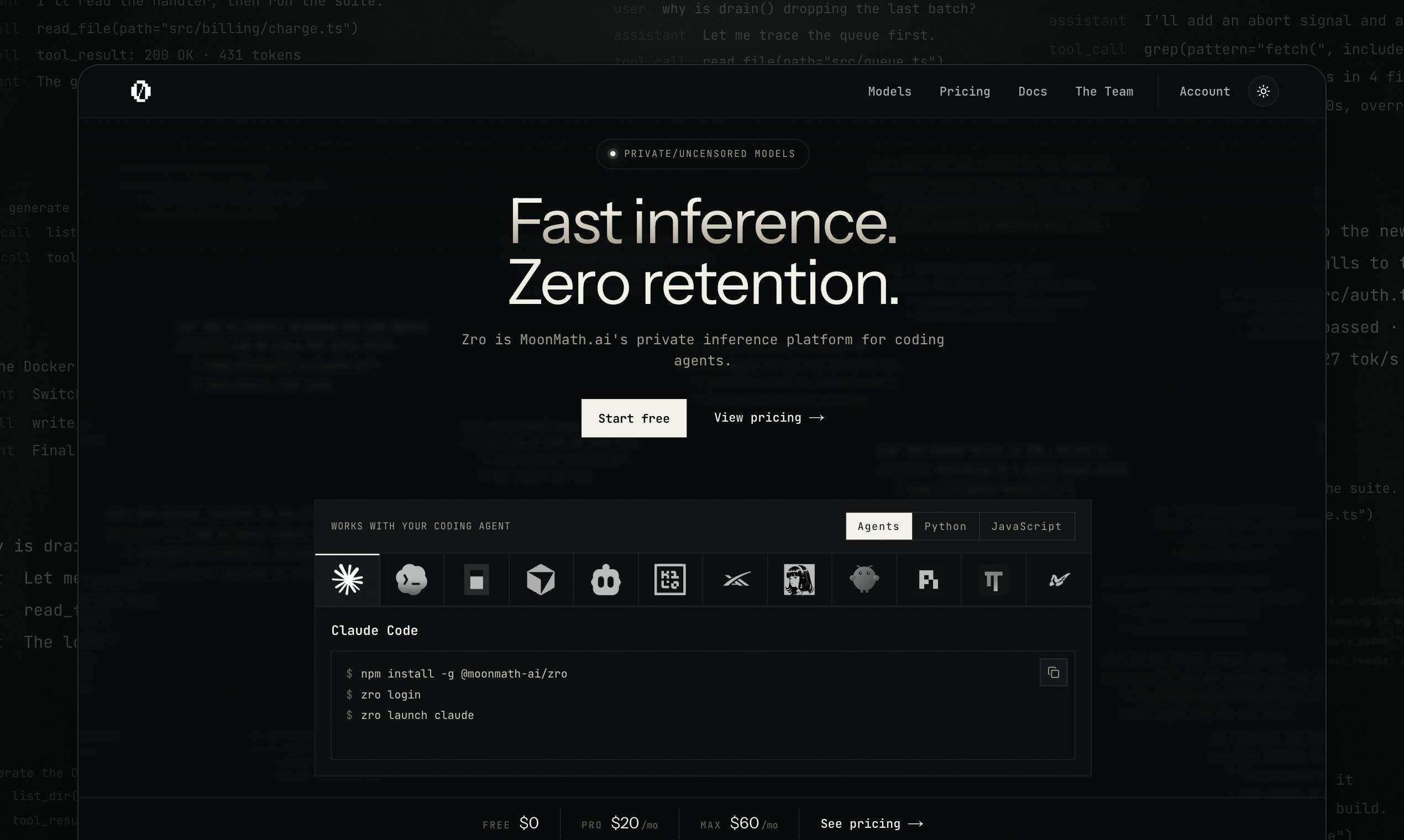1404x840 pixels.
Task: Switch to the JavaScript tab
Action: pyautogui.click(x=1026, y=527)
